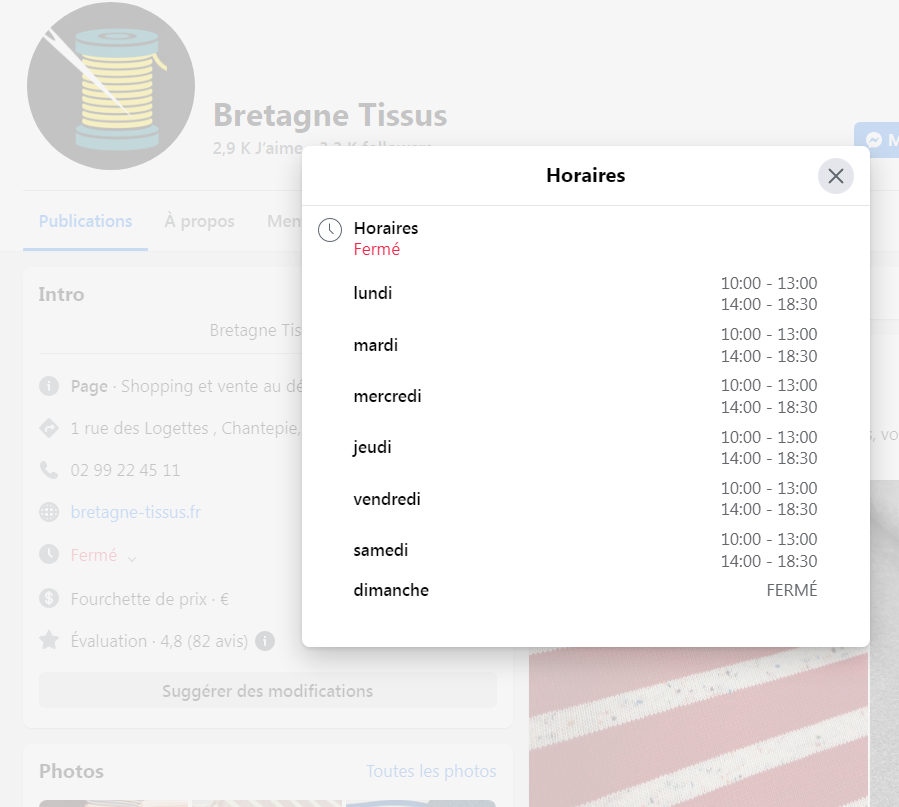Screen dimensions: 899x807
Task: Select the vendredi row label
Action: click(387, 499)
